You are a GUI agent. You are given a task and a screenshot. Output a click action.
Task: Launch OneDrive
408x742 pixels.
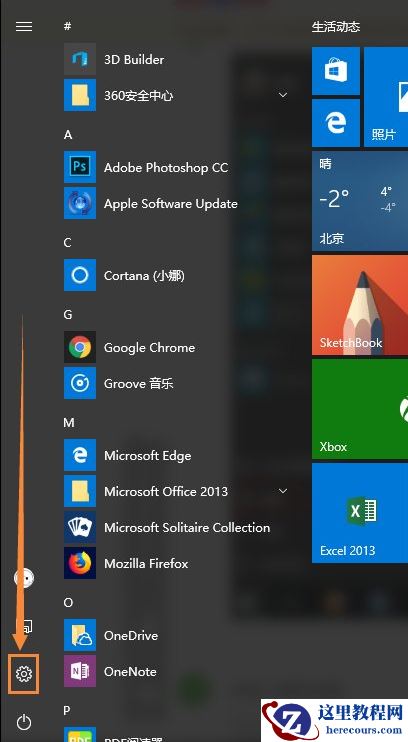pyautogui.click(x=176, y=635)
